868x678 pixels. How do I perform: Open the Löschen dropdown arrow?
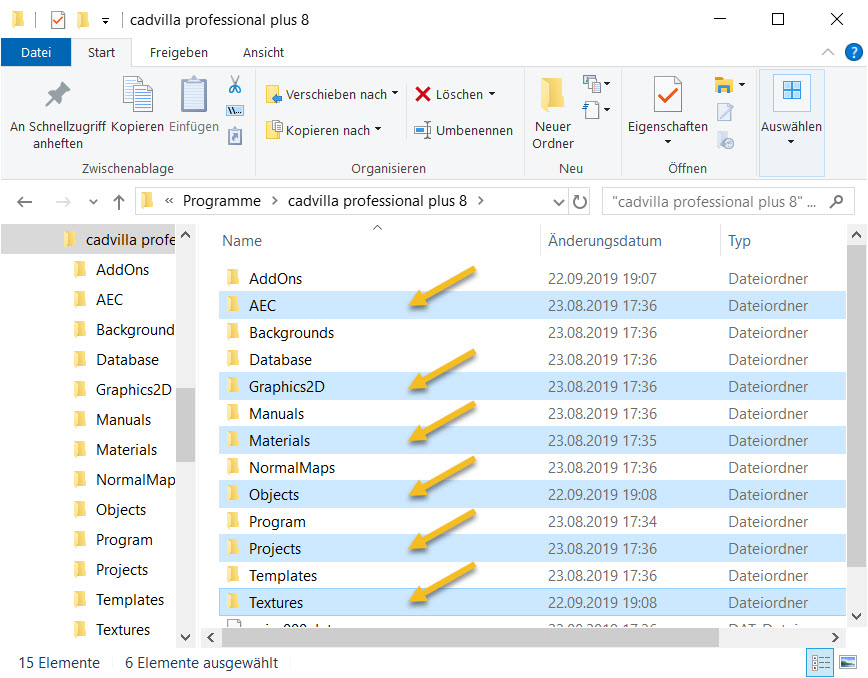[492, 94]
